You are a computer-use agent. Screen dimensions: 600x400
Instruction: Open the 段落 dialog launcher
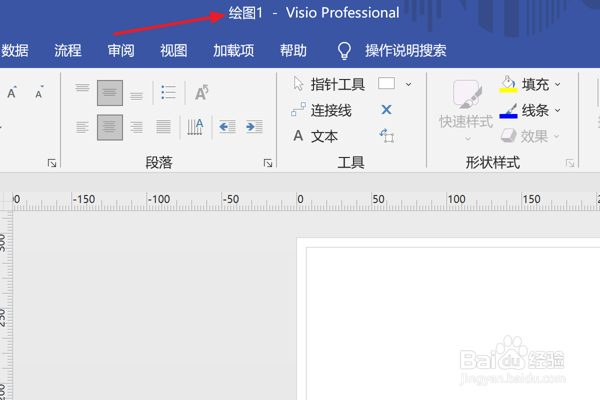[x=268, y=163]
